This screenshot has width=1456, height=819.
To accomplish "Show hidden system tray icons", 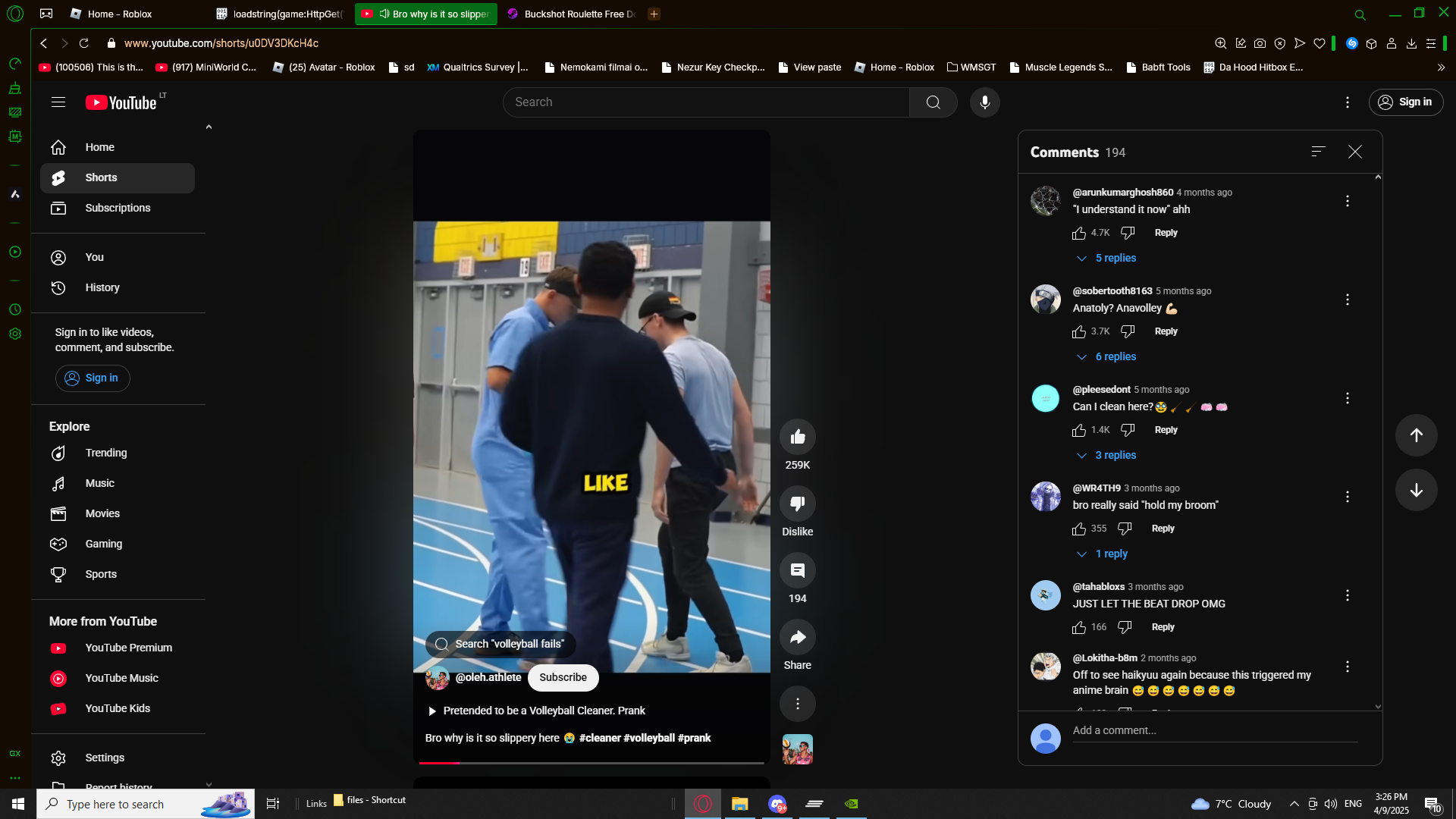I will coord(1294,804).
